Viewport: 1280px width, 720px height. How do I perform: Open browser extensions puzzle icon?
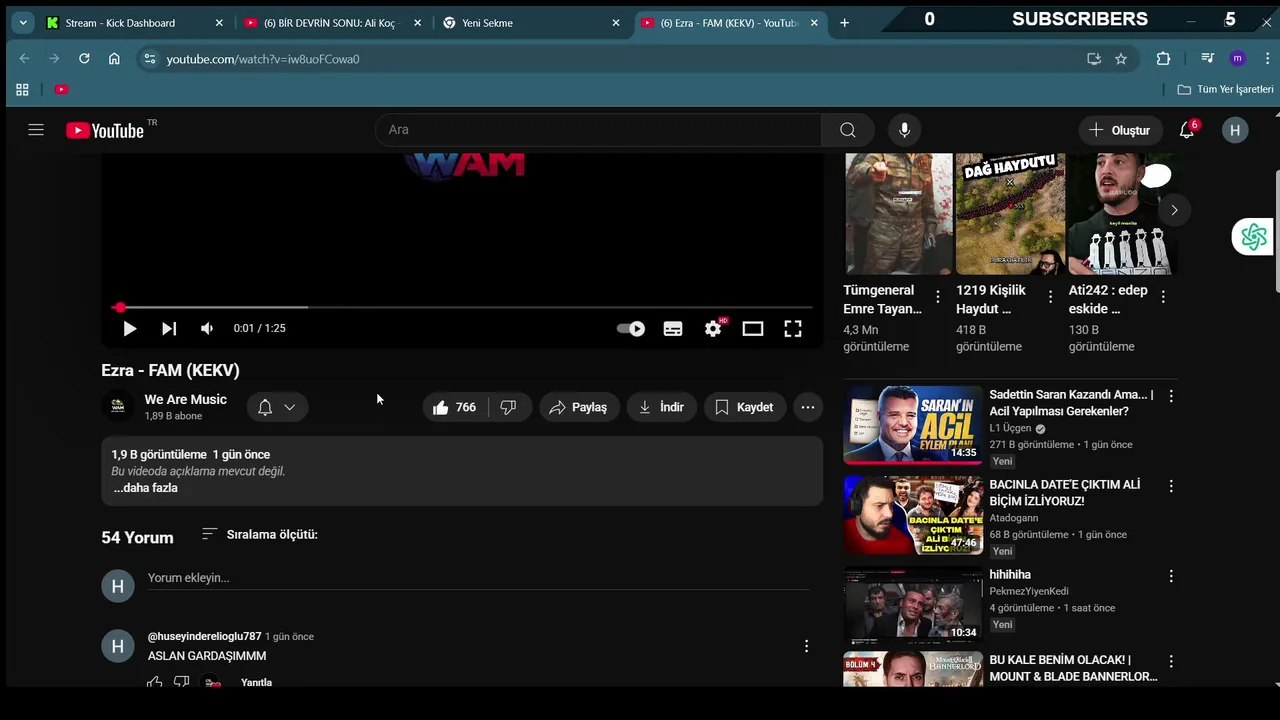(1163, 59)
